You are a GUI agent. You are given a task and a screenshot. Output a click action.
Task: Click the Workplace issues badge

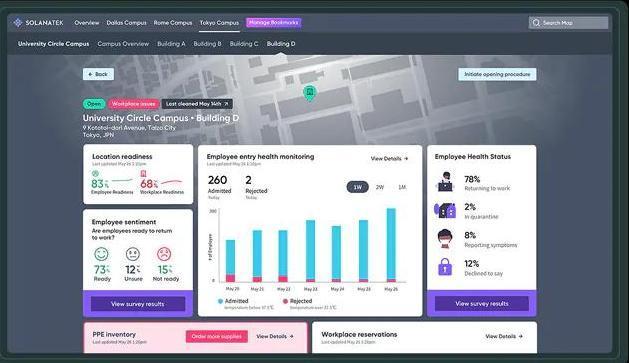click(134, 104)
